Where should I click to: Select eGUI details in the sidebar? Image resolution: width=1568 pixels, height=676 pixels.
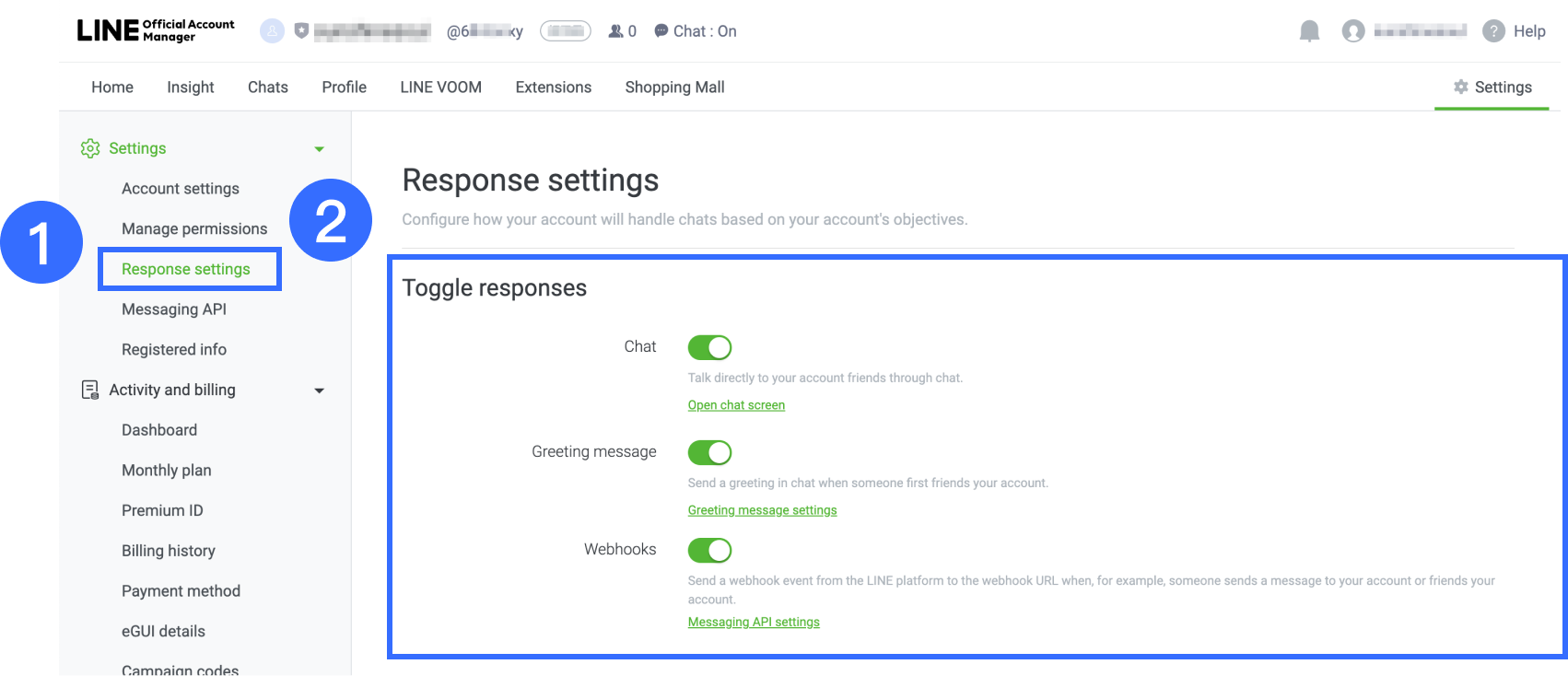pyautogui.click(x=163, y=631)
